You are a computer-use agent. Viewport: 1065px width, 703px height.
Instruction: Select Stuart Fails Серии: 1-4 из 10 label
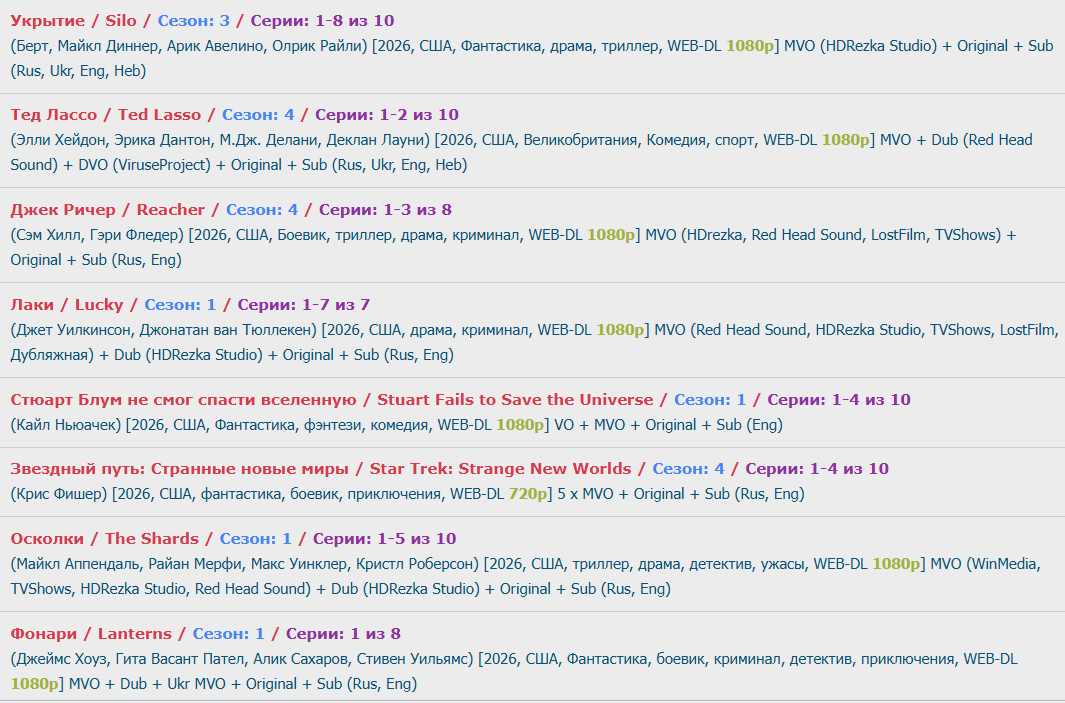(839, 400)
